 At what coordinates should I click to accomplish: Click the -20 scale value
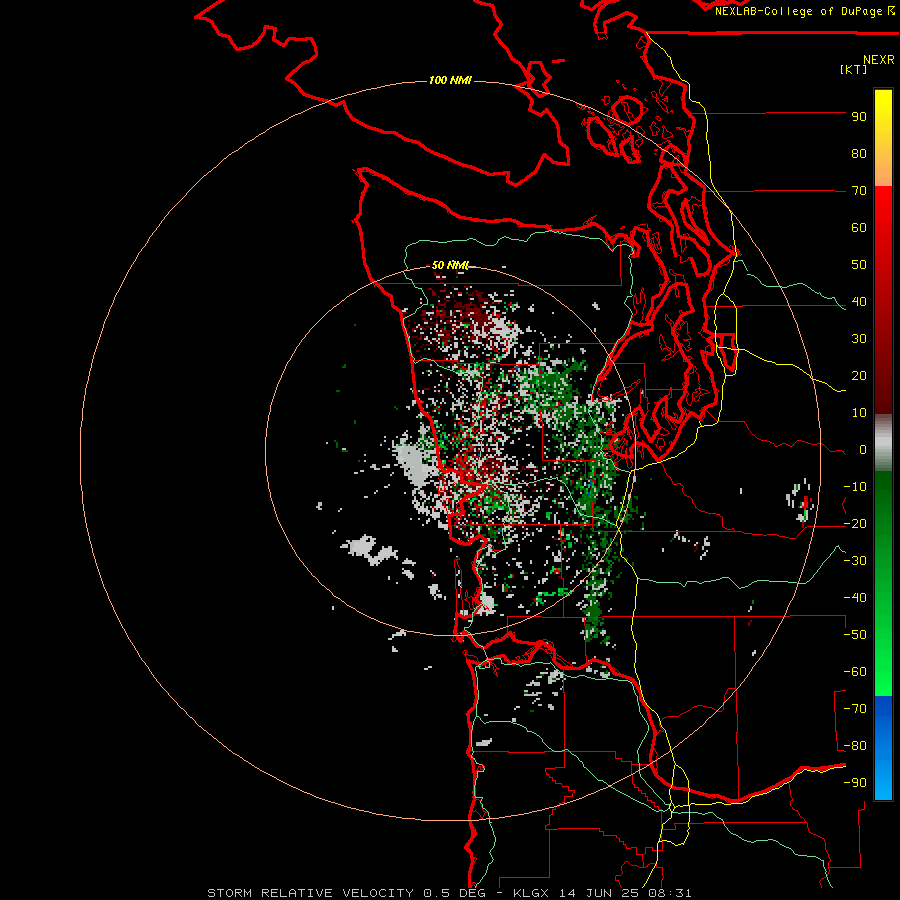855,524
